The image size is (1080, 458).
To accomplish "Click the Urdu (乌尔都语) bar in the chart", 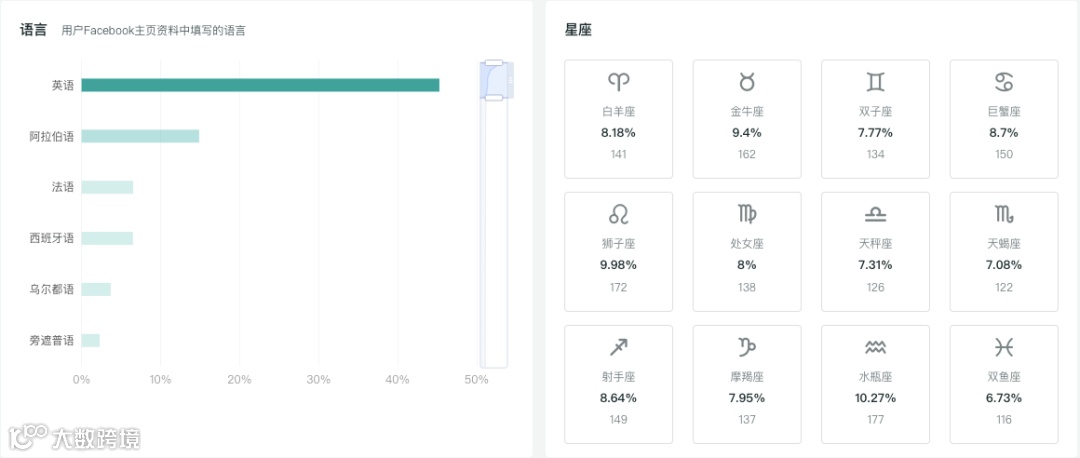I will (96, 289).
